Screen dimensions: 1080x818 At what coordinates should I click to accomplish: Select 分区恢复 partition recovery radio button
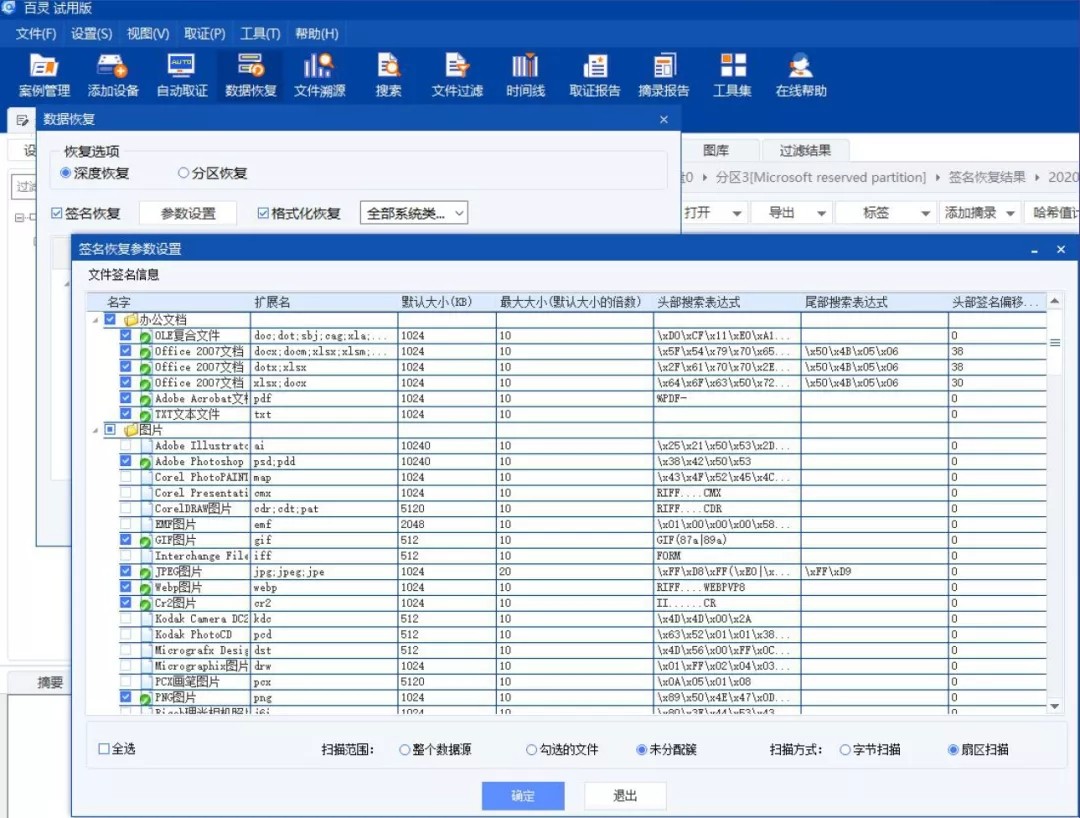183,173
